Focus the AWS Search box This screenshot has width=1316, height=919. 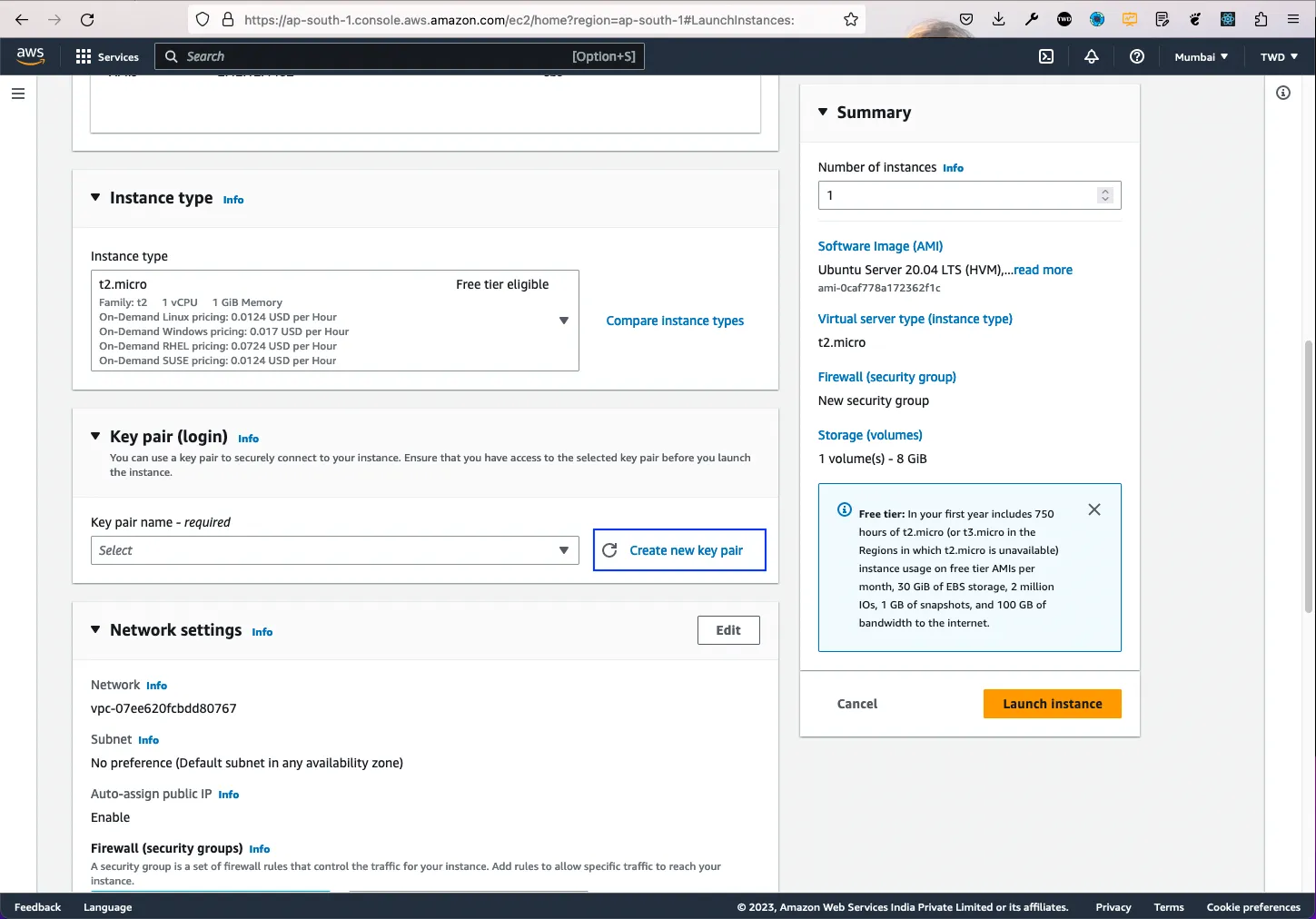coord(400,56)
